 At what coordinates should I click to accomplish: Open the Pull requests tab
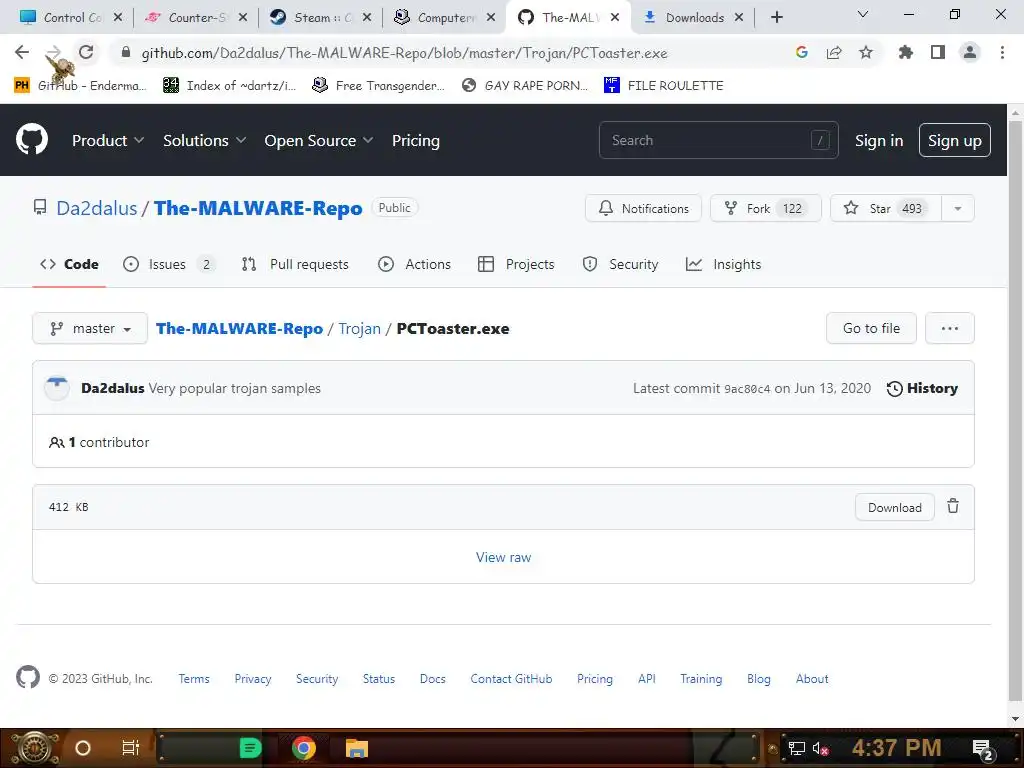click(295, 264)
